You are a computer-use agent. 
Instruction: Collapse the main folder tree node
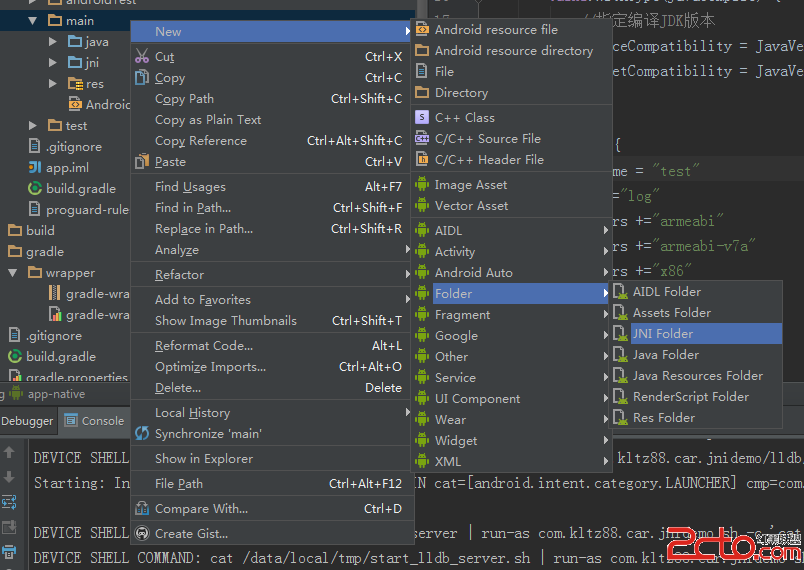click(x=33, y=21)
